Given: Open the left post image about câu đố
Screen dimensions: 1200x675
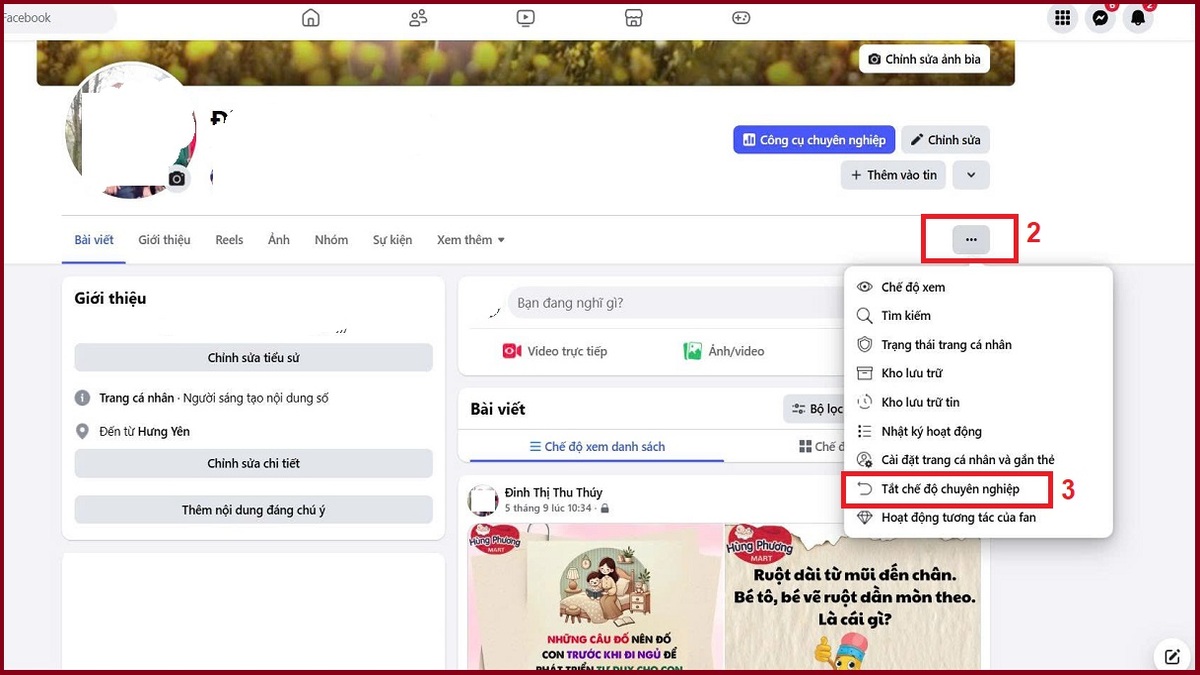Looking at the screenshot, I should coord(595,597).
